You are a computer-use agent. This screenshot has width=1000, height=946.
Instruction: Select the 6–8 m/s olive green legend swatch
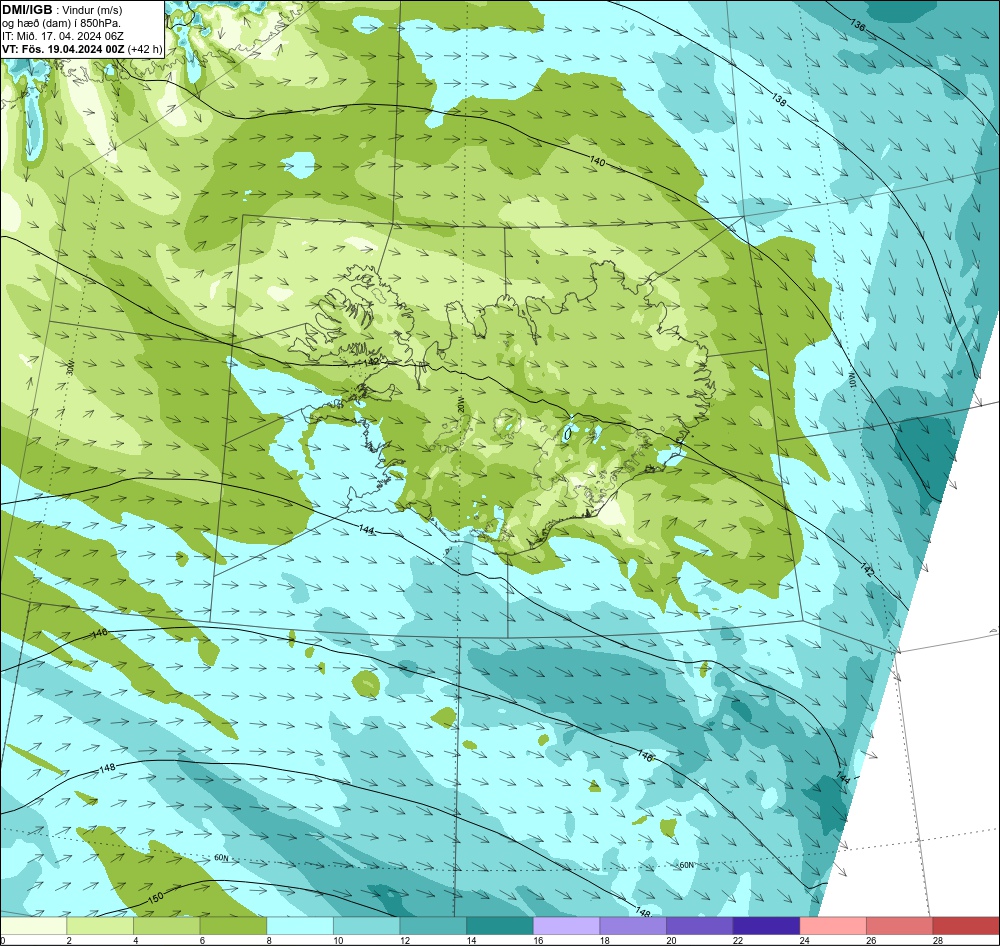tap(233, 926)
